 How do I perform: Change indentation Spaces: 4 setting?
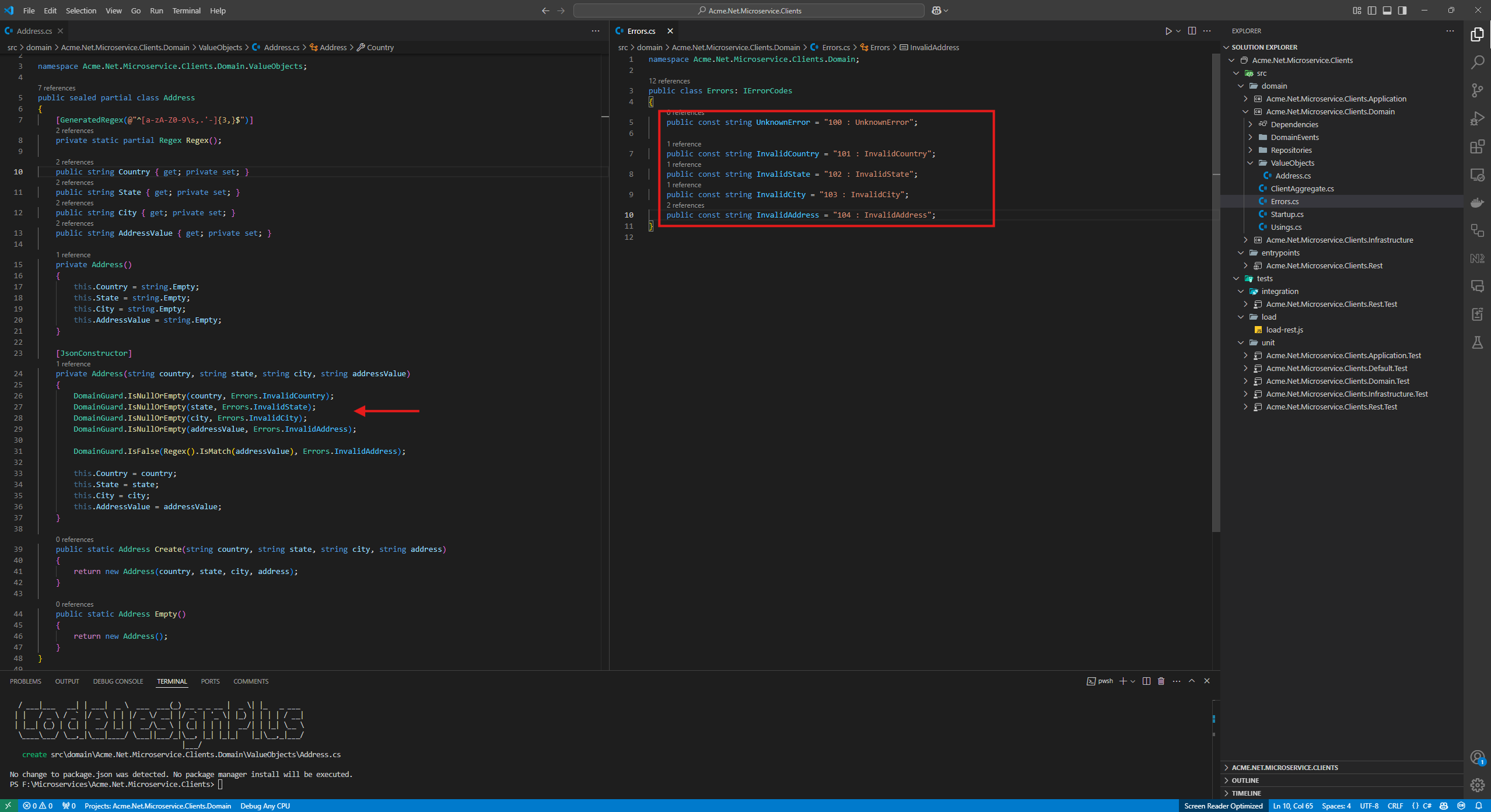[1336, 806]
